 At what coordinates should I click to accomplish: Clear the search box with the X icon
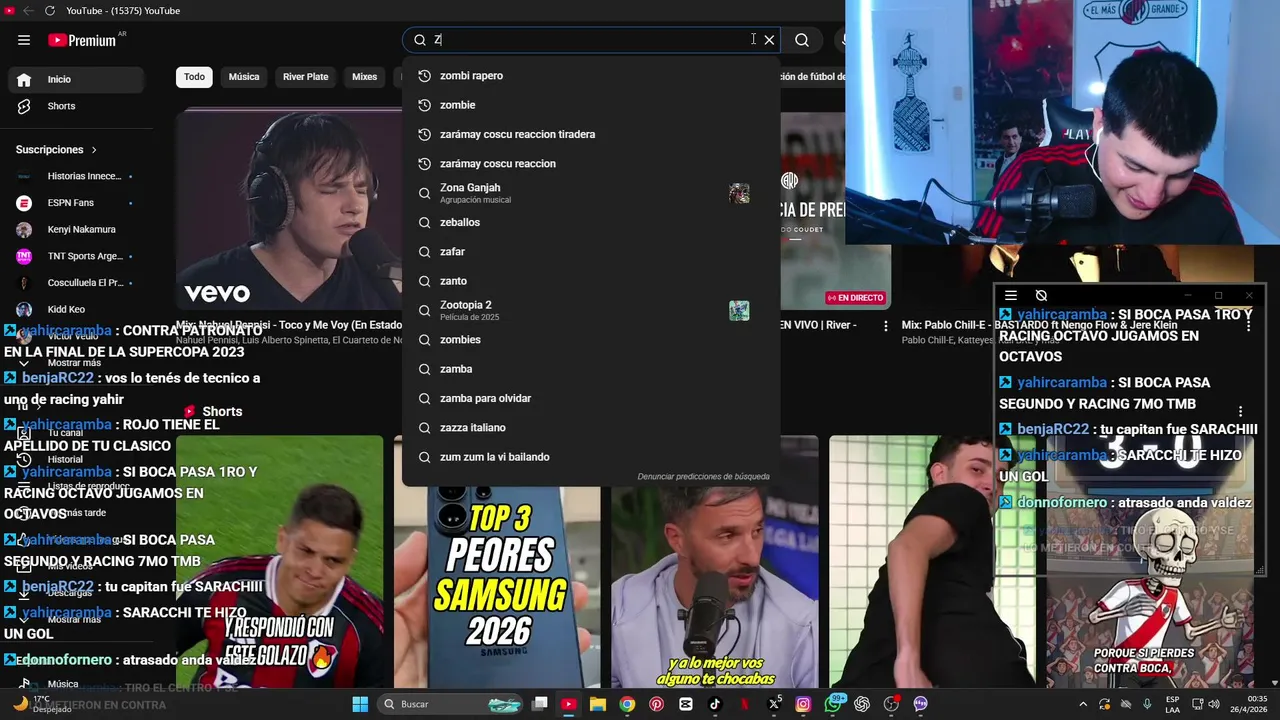pos(769,40)
